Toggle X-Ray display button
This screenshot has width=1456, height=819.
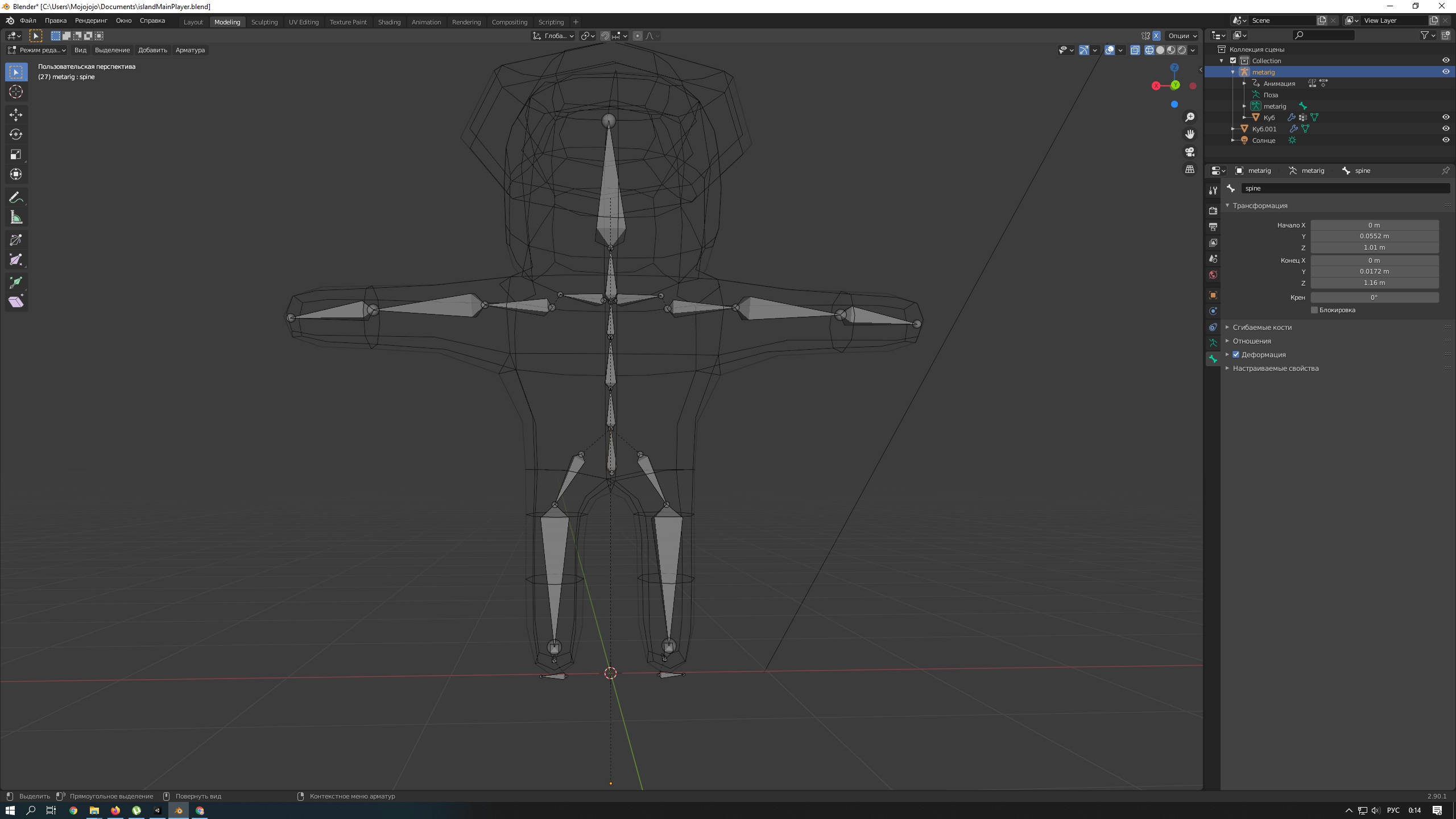(x=1135, y=50)
